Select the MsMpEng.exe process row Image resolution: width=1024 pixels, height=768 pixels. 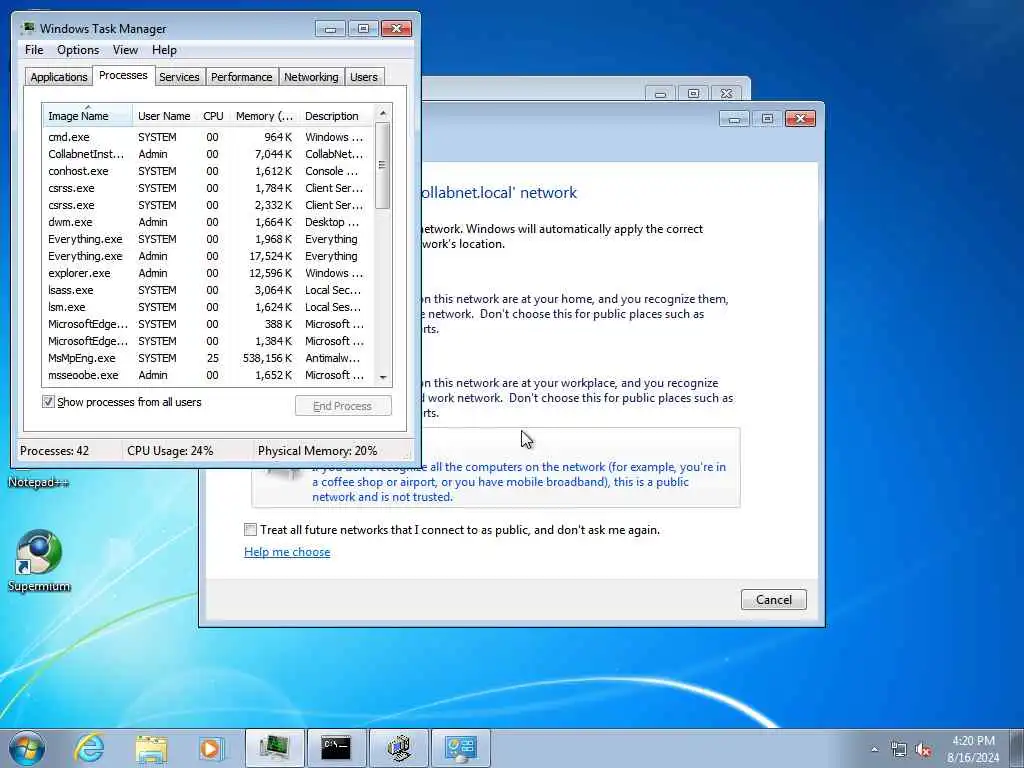[208, 358]
